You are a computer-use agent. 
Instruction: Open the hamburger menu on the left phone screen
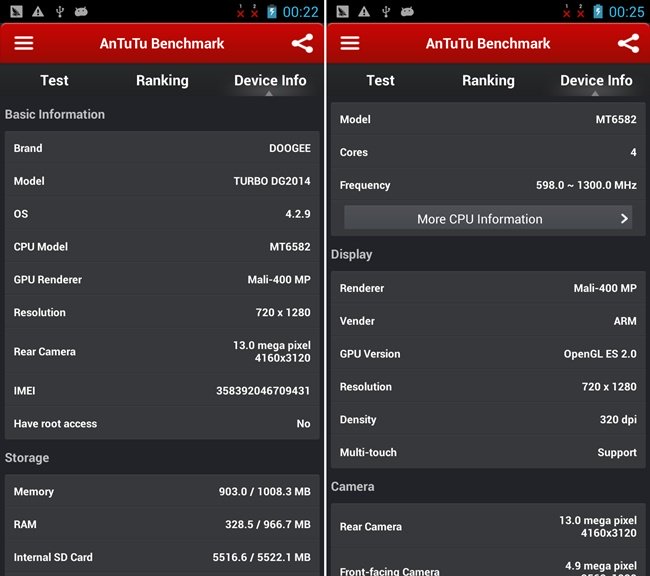click(x=23, y=44)
